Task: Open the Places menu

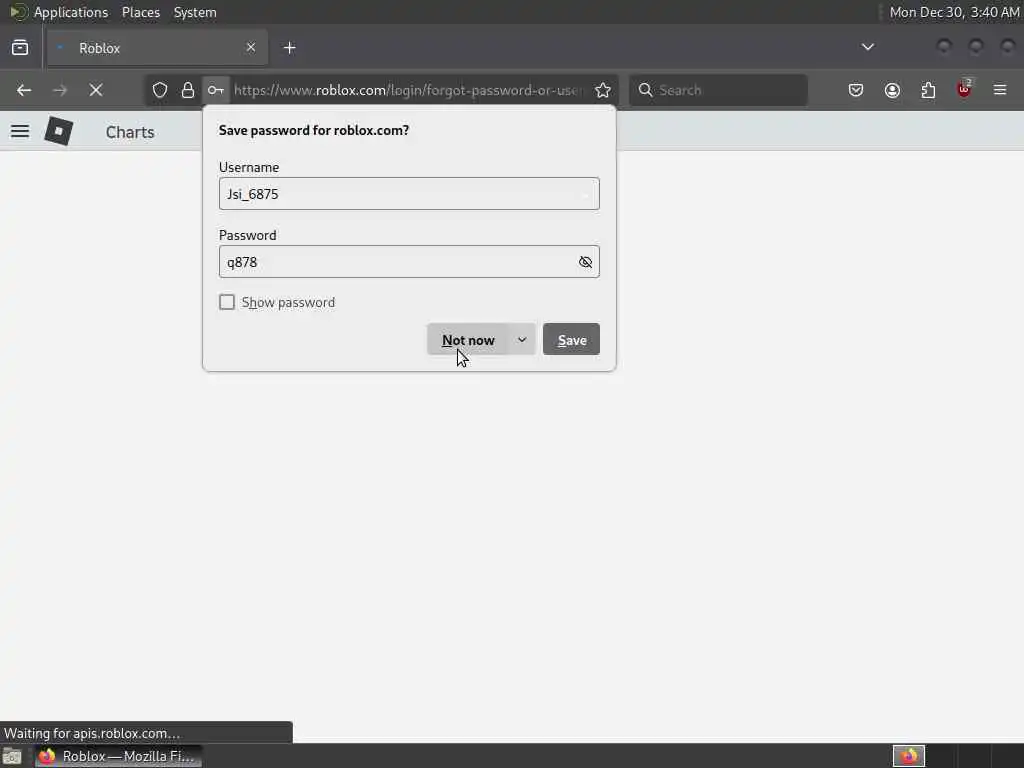Action: click(141, 12)
